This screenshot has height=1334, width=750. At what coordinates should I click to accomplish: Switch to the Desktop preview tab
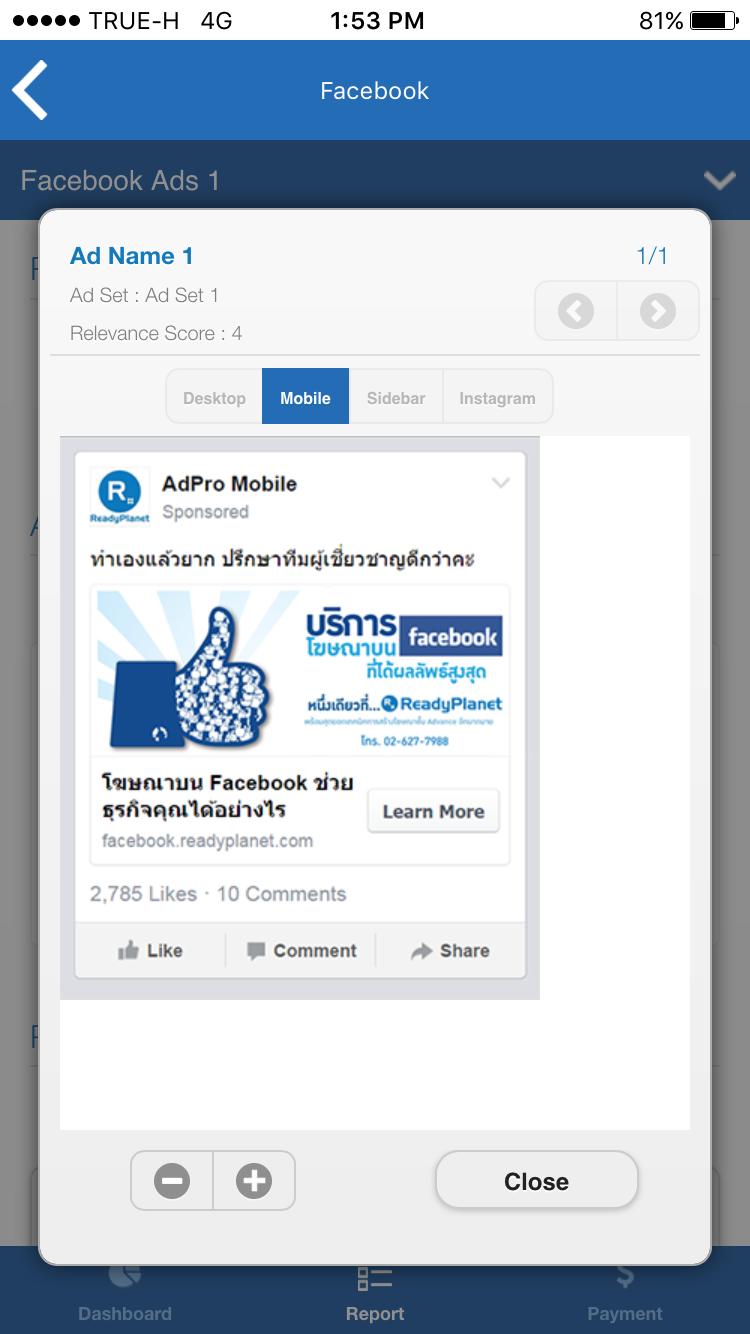[x=214, y=397]
